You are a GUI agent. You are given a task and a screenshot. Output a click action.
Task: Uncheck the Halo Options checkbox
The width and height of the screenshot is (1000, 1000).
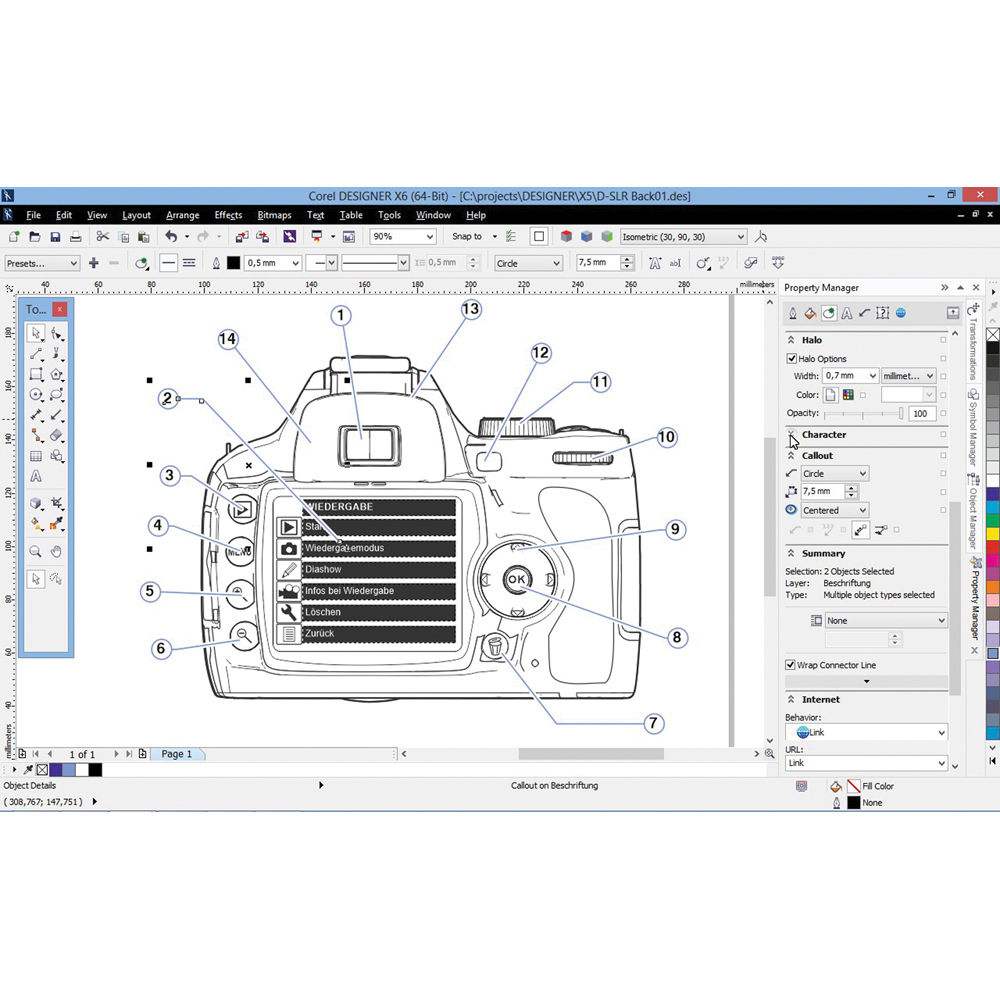click(x=791, y=358)
